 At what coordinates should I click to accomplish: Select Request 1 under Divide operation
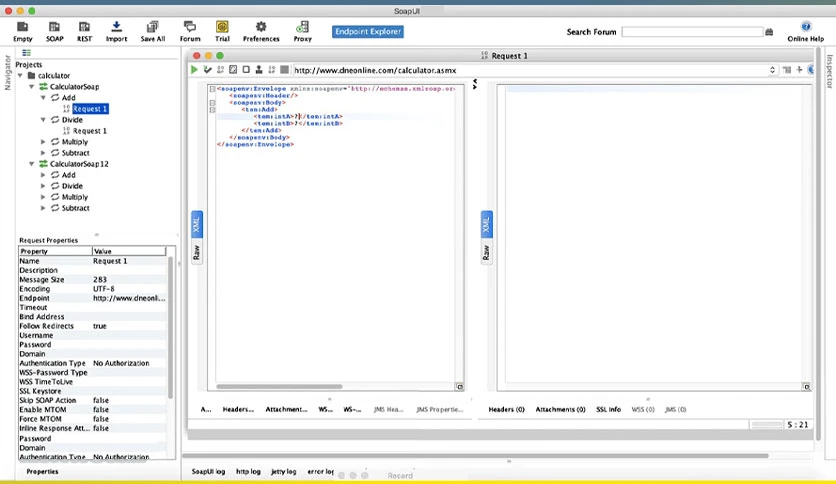90,131
